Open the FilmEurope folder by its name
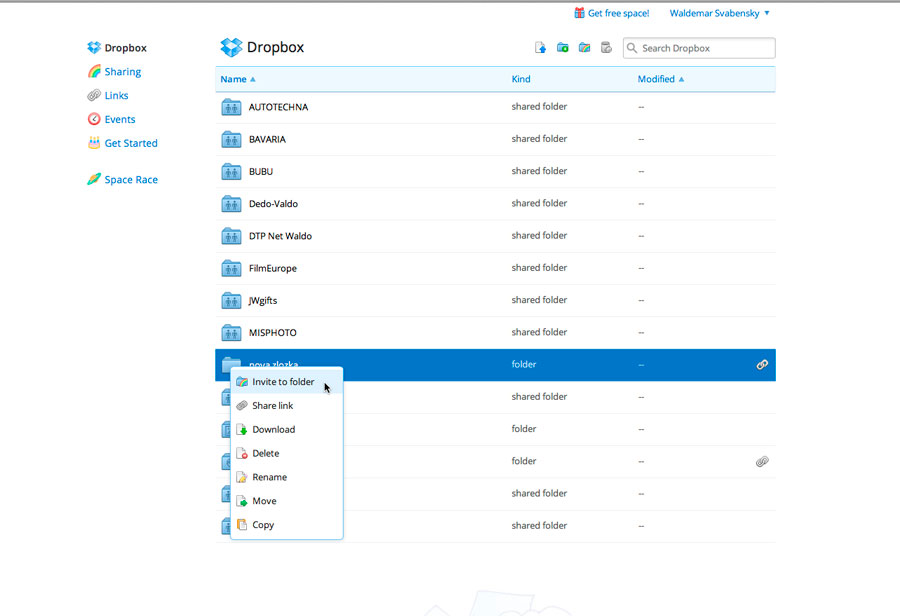900x616 pixels. (273, 268)
